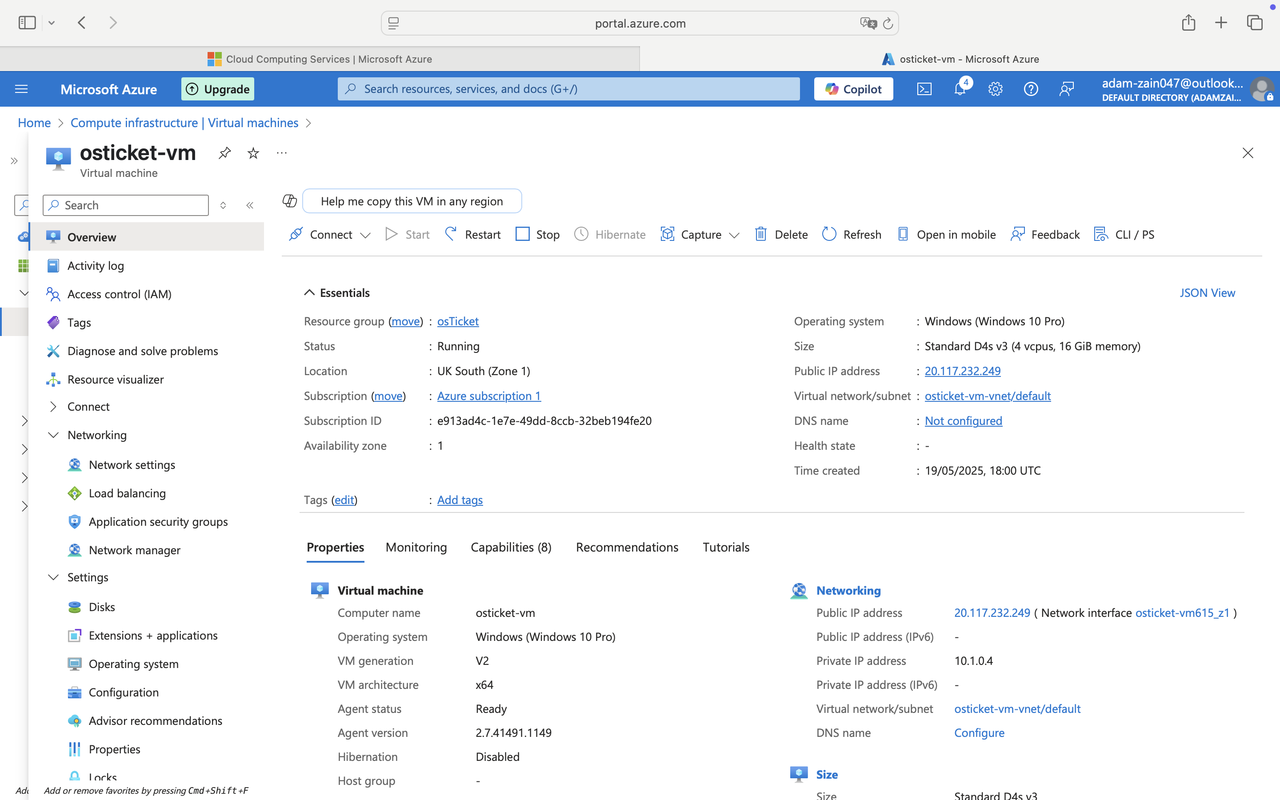Screen dimensions: 1280x800
Task: Click the Copilot button
Action: click(x=853, y=89)
